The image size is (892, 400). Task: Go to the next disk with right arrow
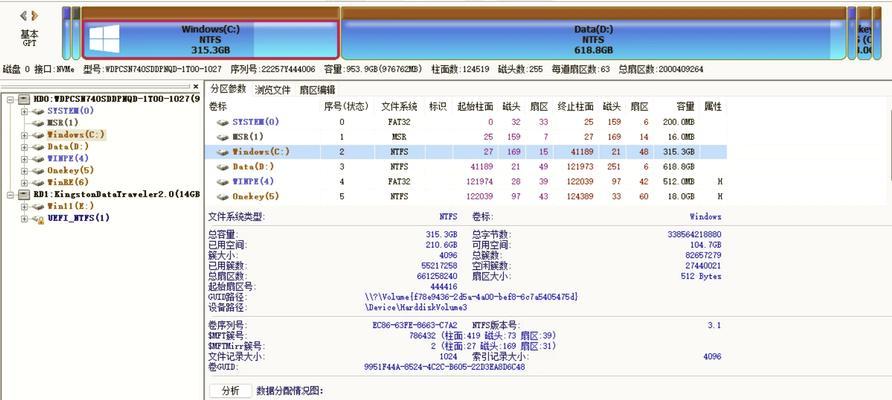coord(35,16)
